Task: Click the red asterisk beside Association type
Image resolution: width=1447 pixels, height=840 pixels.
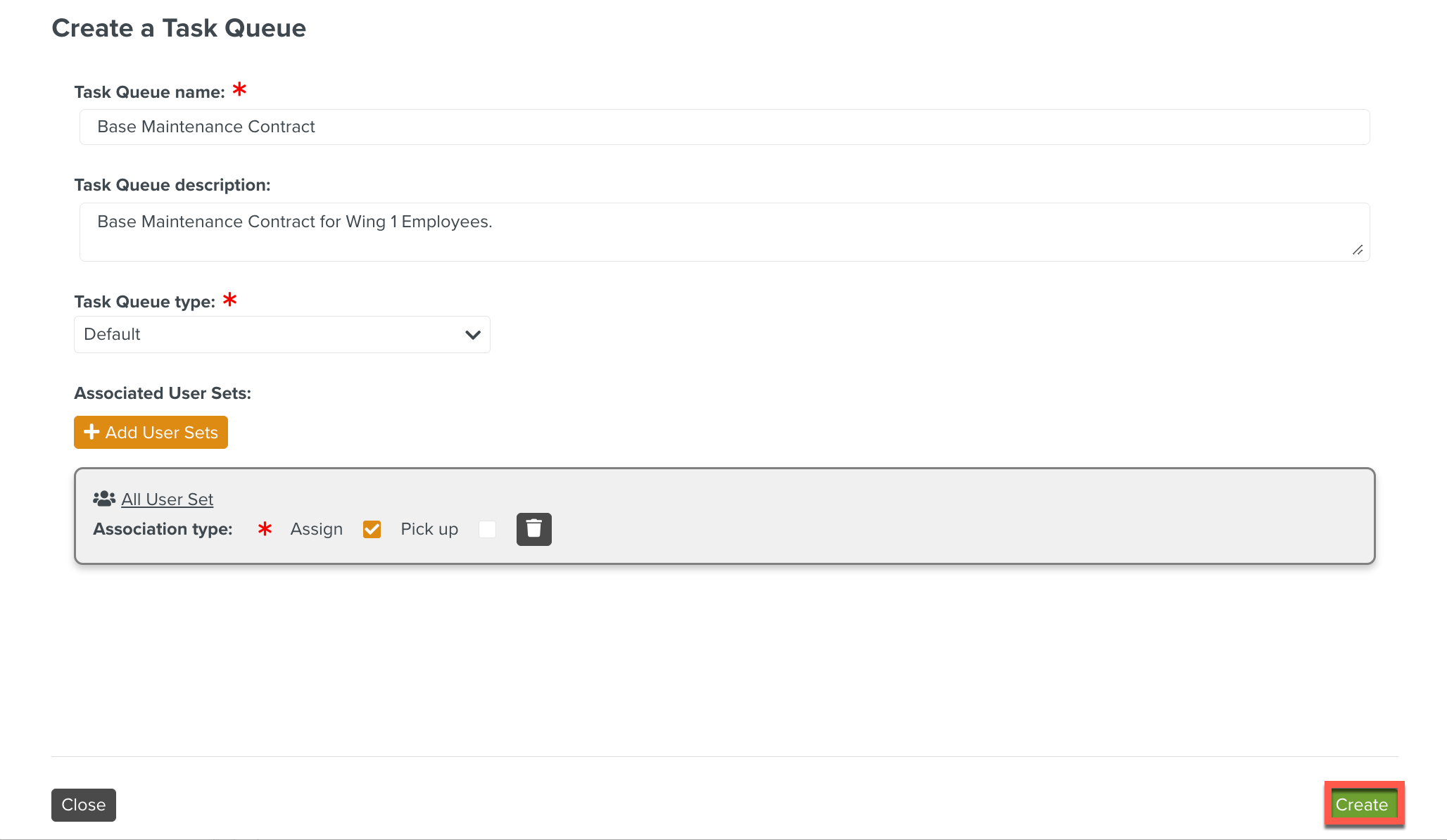Action: [x=265, y=529]
